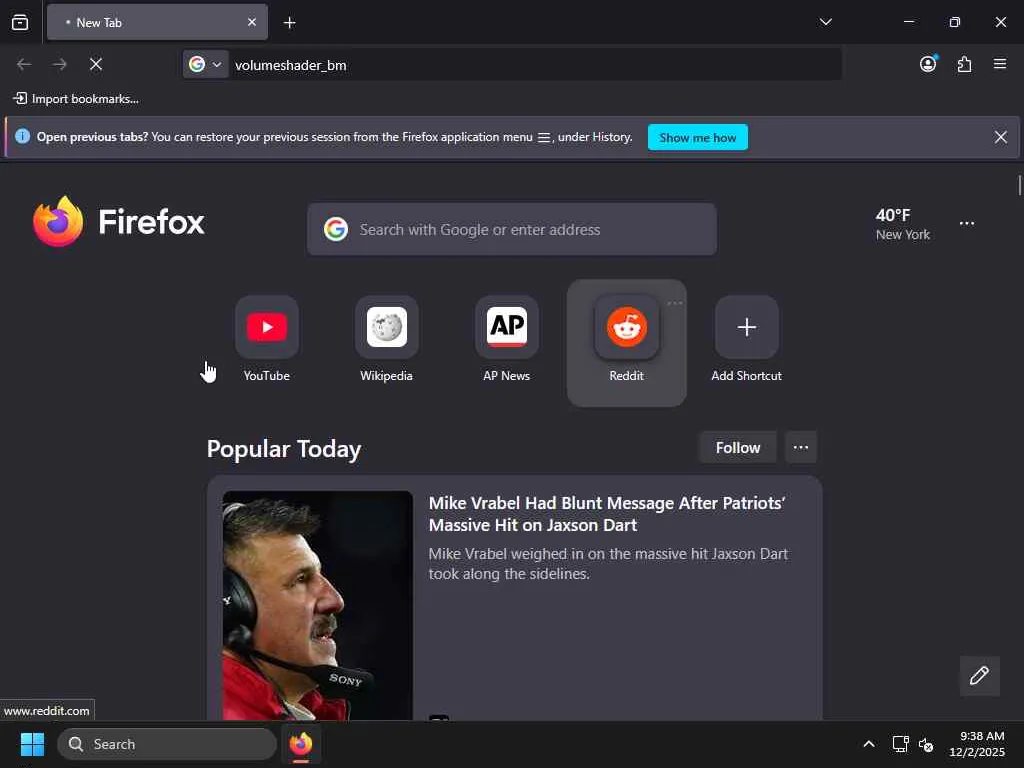Viewport: 1024px width, 768px height.
Task: Dismiss the Open previous tabs notification
Action: [x=1000, y=137]
